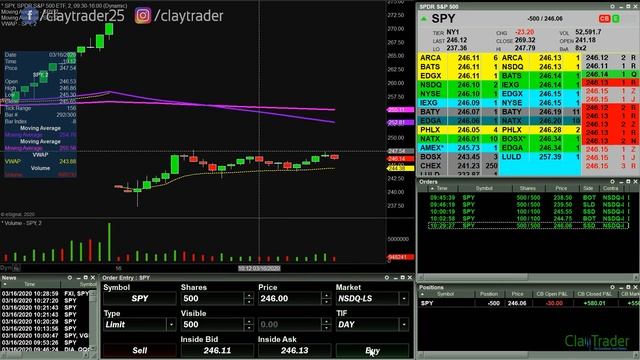Viewport: 640px width, 360px height.
Task: Click the Visible field showing 500
Action: coord(213,324)
